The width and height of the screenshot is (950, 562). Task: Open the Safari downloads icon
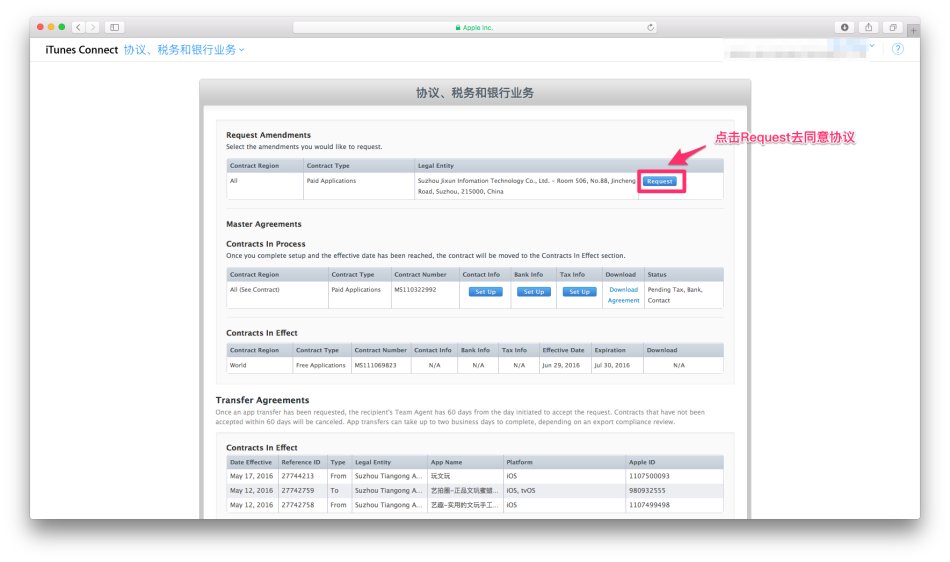pyautogui.click(x=845, y=27)
